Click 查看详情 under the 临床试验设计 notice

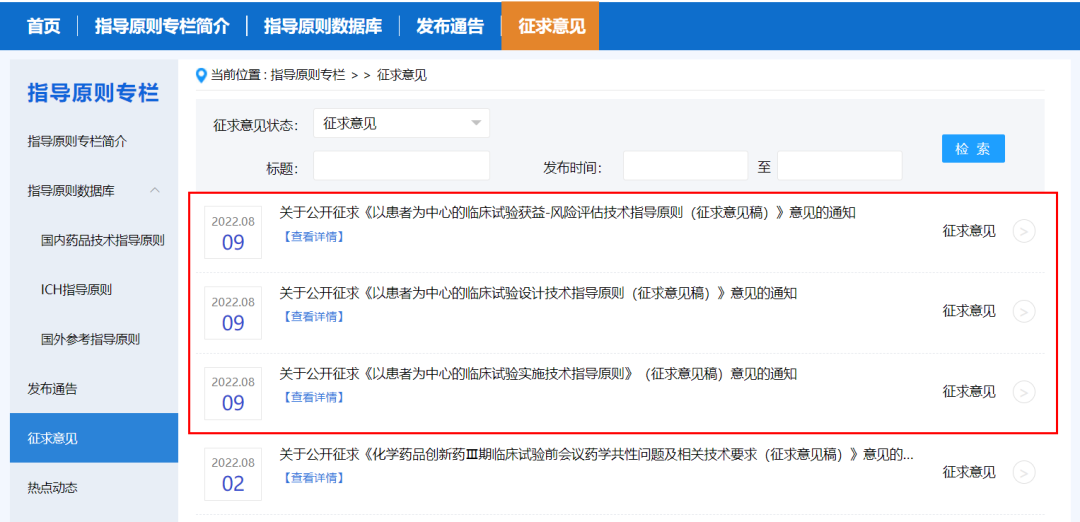pyautogui.click(x=313, y=317)
